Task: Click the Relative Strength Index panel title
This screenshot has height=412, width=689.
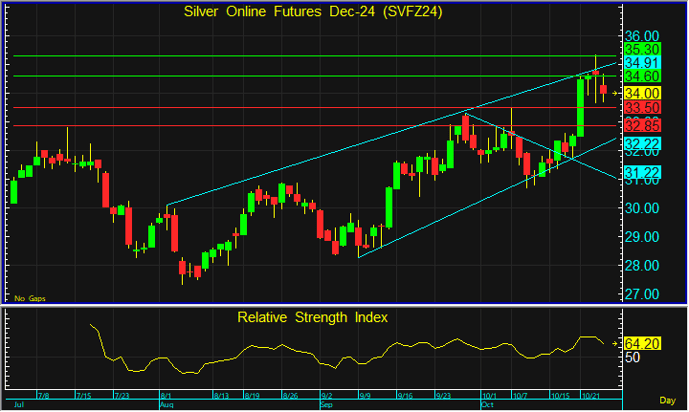Action: click(x=312, y=317)
